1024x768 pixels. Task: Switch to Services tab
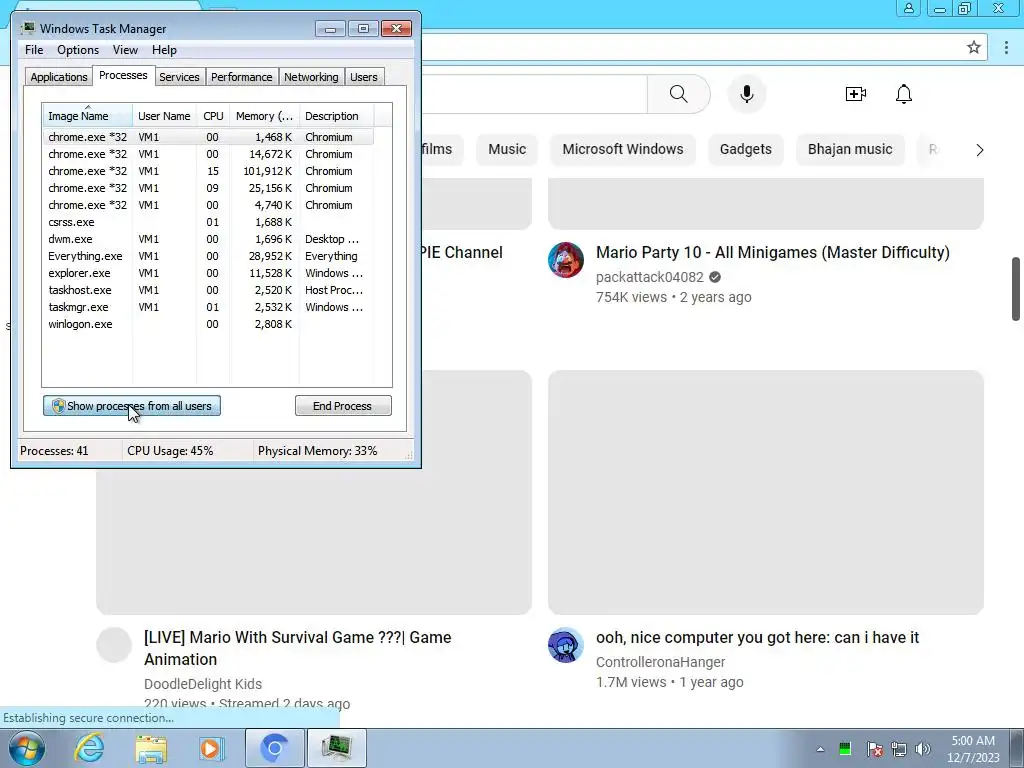(x=179, y=77)
